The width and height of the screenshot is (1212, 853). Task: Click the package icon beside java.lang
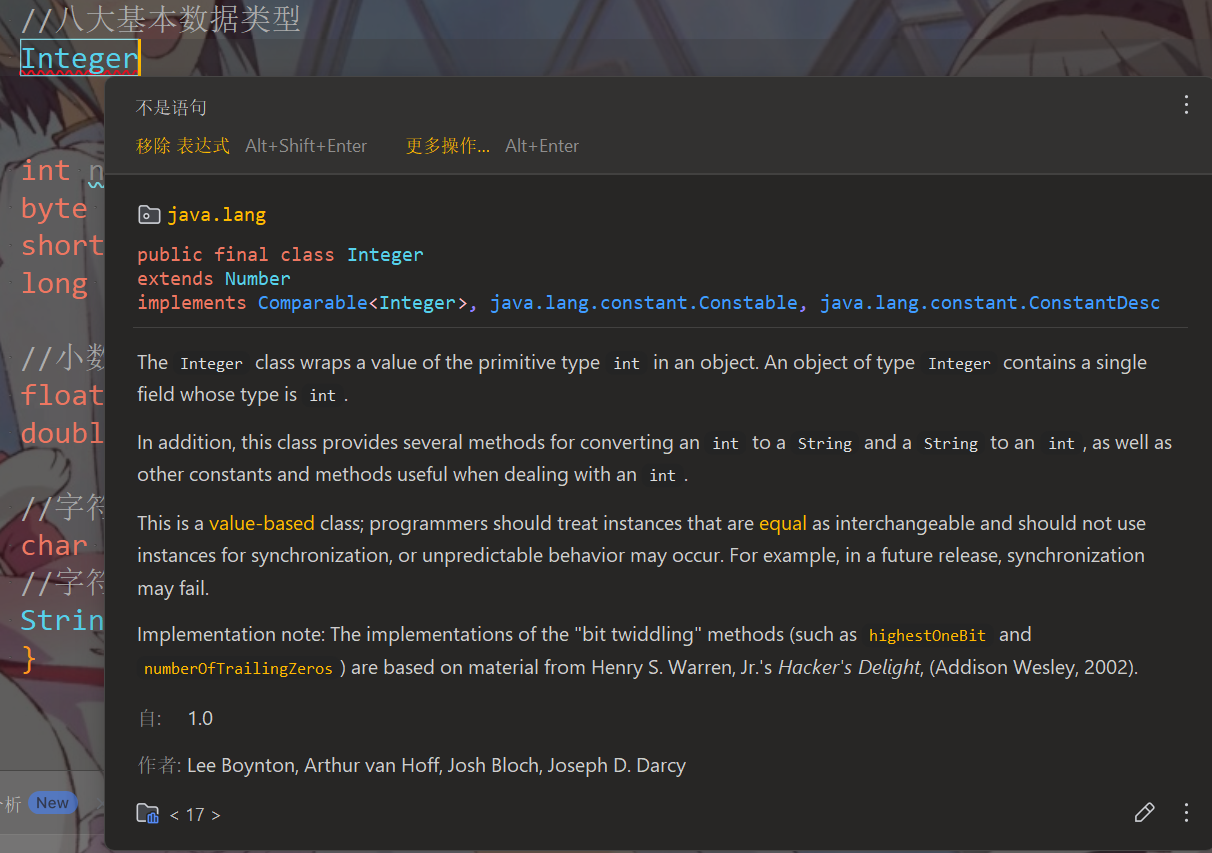(x=148, y=214)
